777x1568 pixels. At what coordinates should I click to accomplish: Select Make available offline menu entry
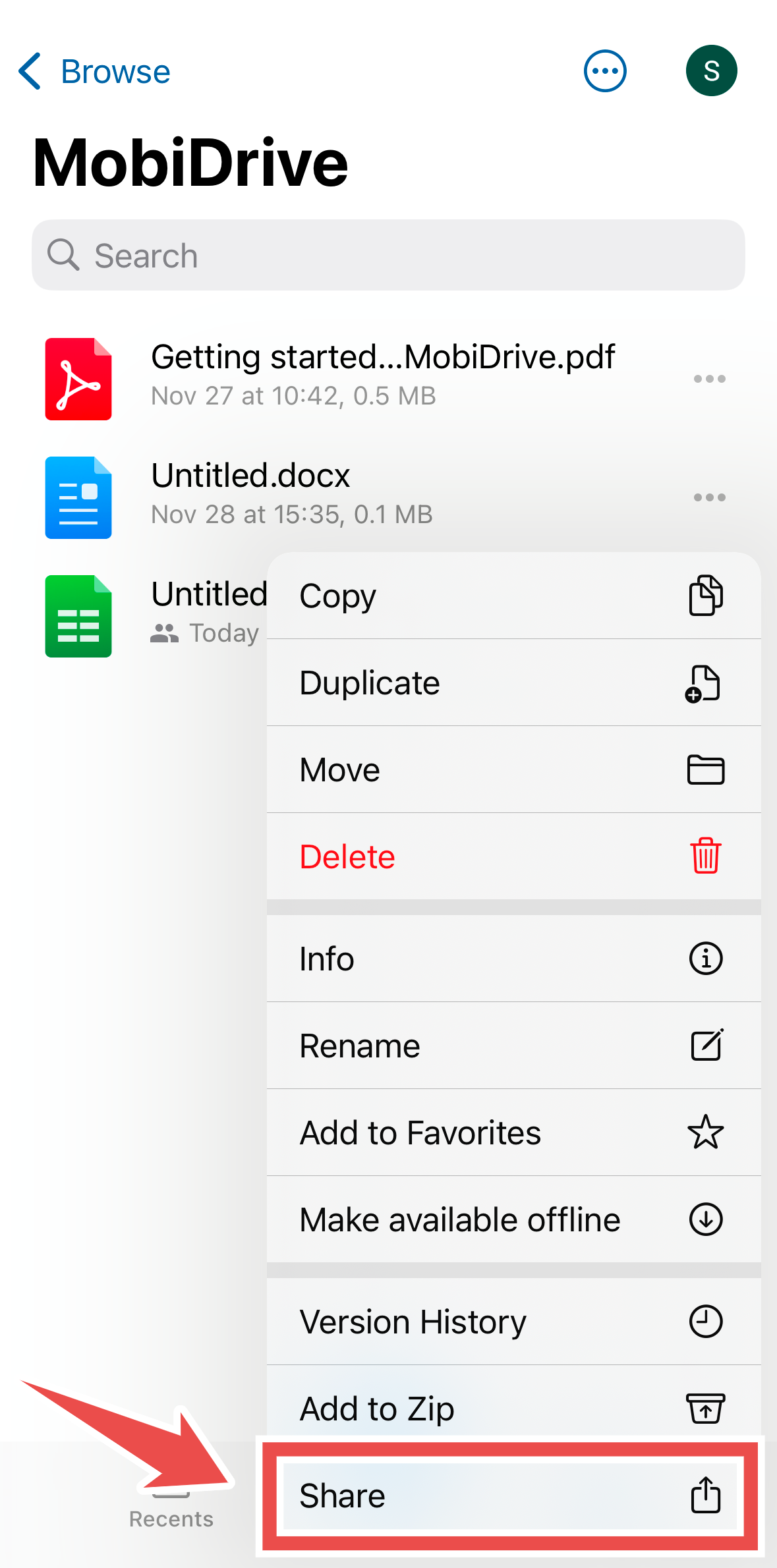[x=514, y=1219]
